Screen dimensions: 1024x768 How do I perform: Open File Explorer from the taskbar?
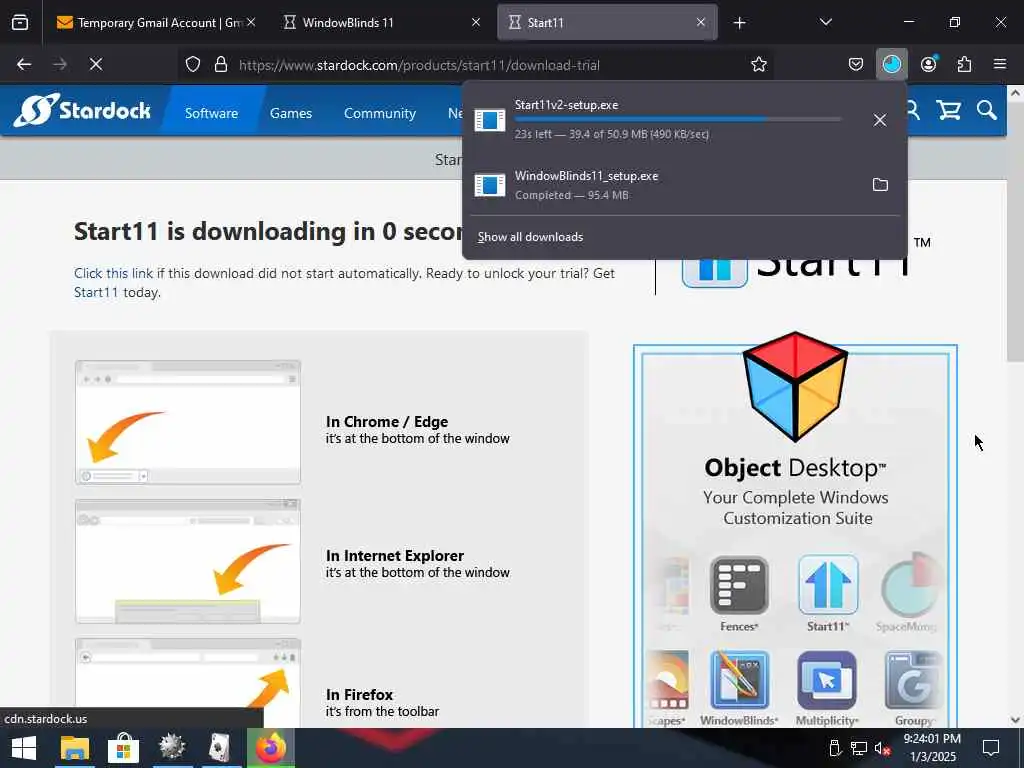[74, 748]
